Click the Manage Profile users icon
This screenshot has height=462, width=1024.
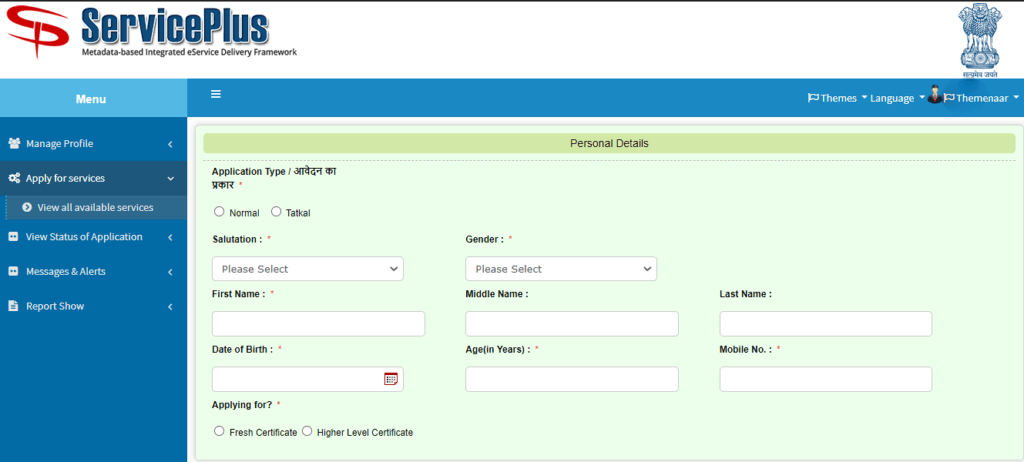coord(14,144)
